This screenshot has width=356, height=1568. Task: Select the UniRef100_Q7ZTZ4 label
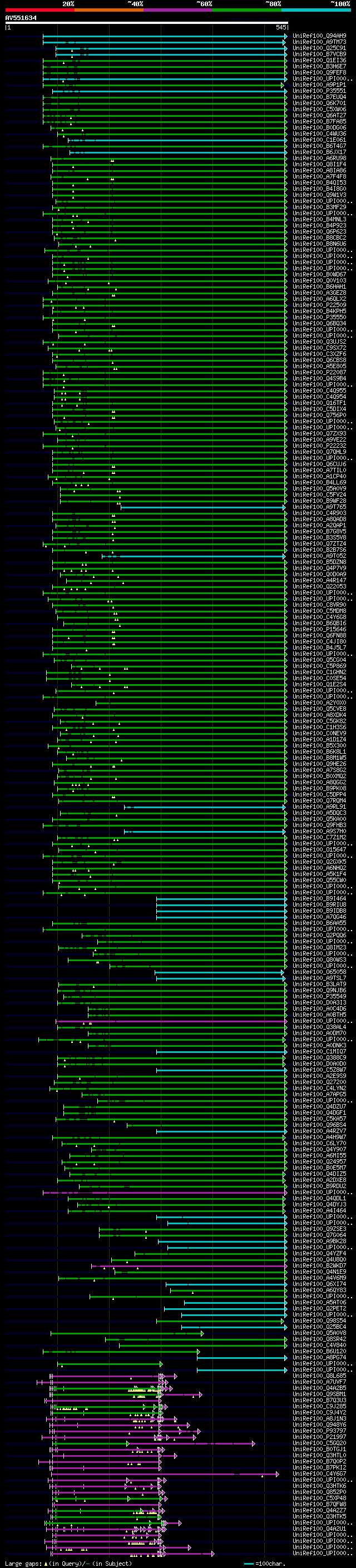point(319,543)
